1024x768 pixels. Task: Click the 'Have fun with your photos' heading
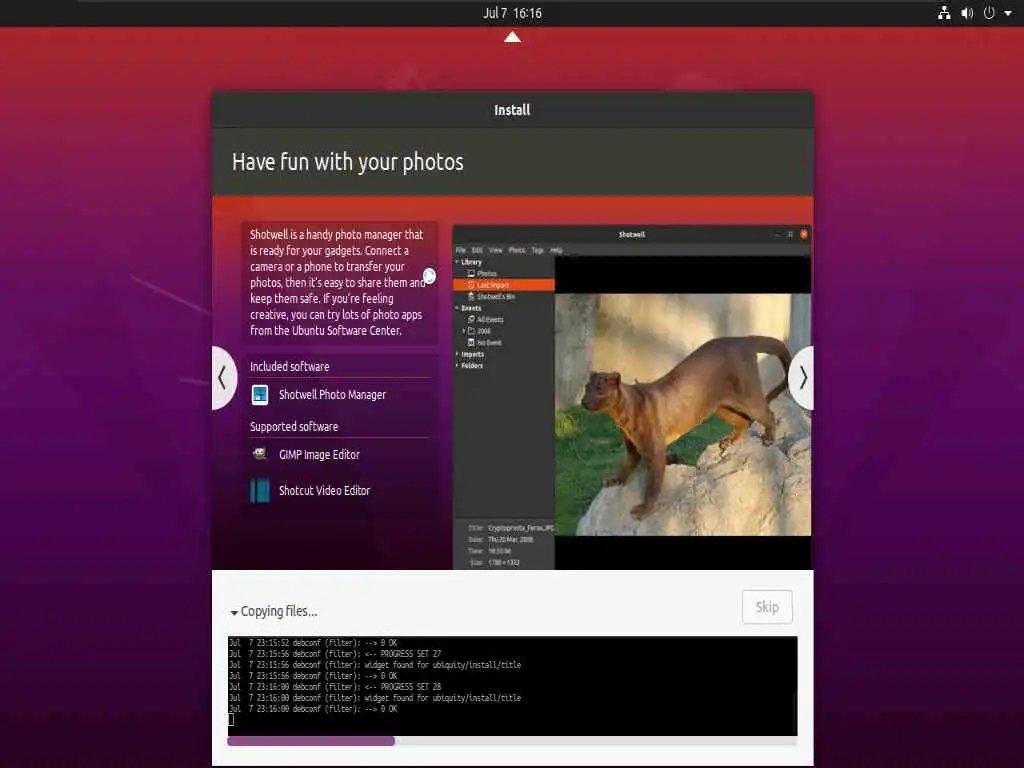pos(347,162)
